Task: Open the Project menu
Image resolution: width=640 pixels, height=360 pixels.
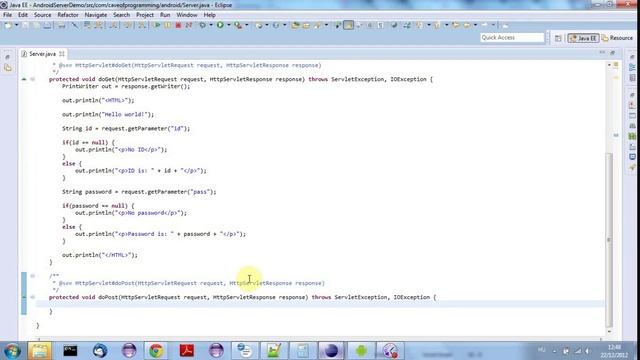Action: [x=145, y=15]
